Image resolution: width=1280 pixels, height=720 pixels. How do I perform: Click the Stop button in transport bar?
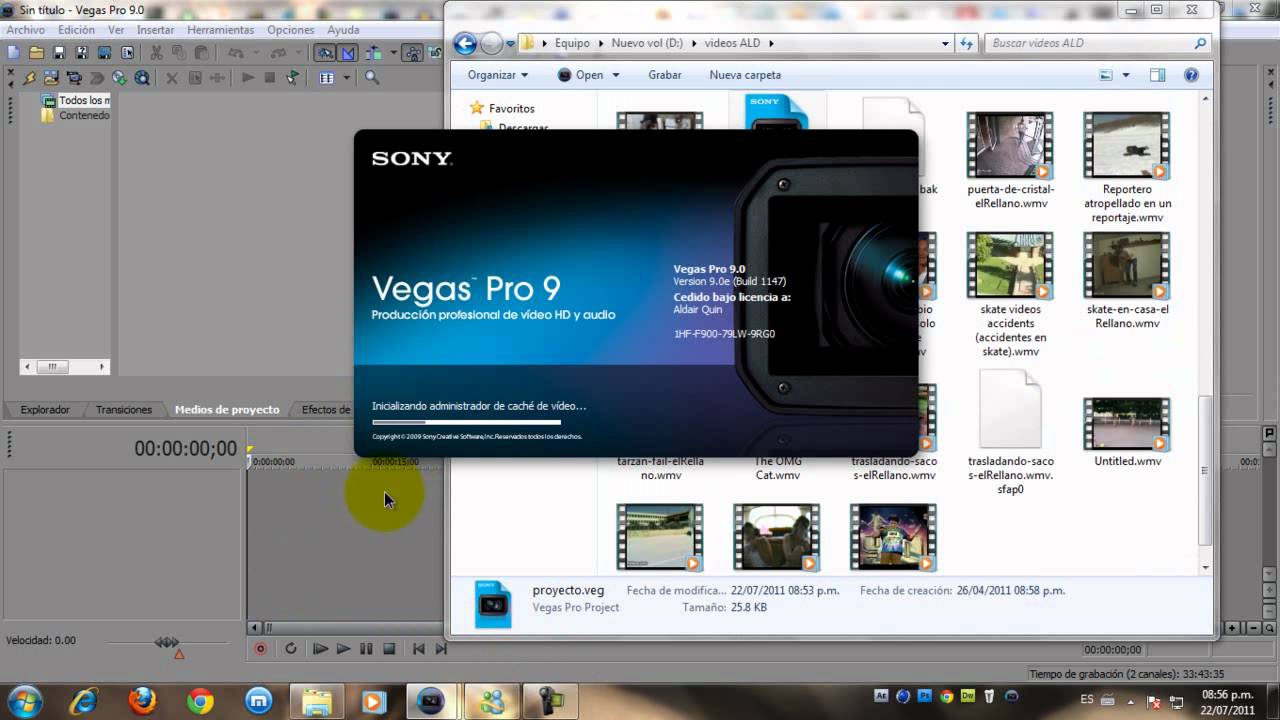389,649
